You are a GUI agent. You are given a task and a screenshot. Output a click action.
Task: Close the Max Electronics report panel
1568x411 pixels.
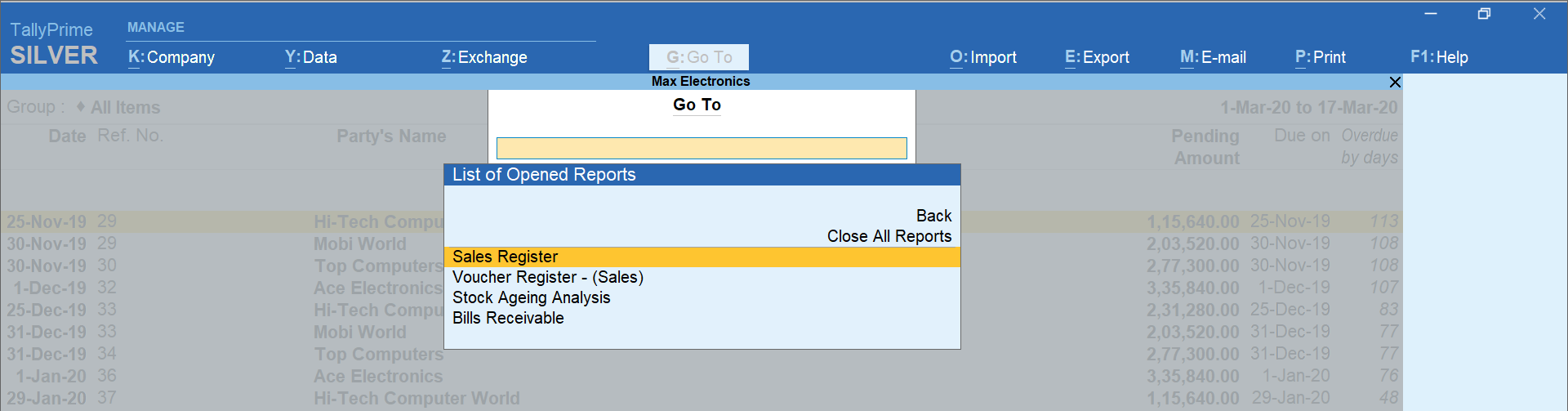pyautogui.click(x=1395, y=82)
